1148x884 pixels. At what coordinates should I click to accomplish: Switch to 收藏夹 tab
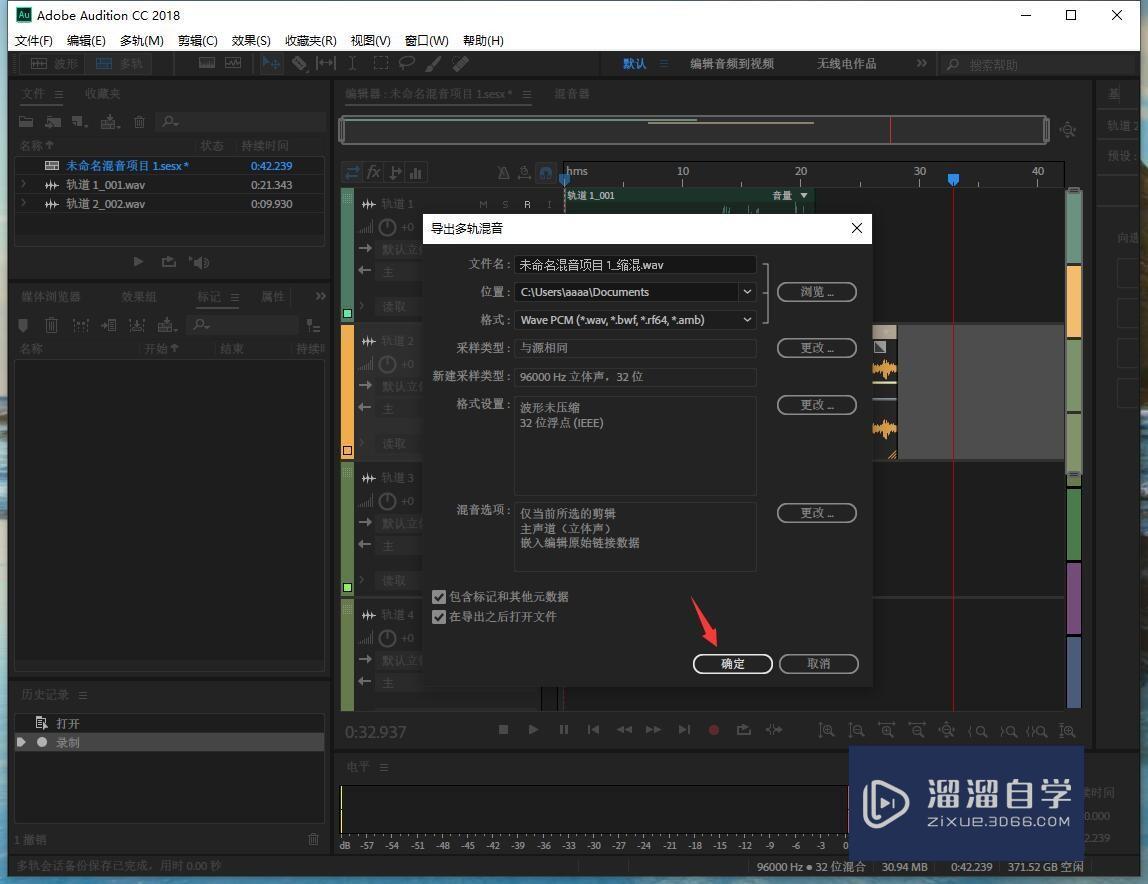[102, 94]
